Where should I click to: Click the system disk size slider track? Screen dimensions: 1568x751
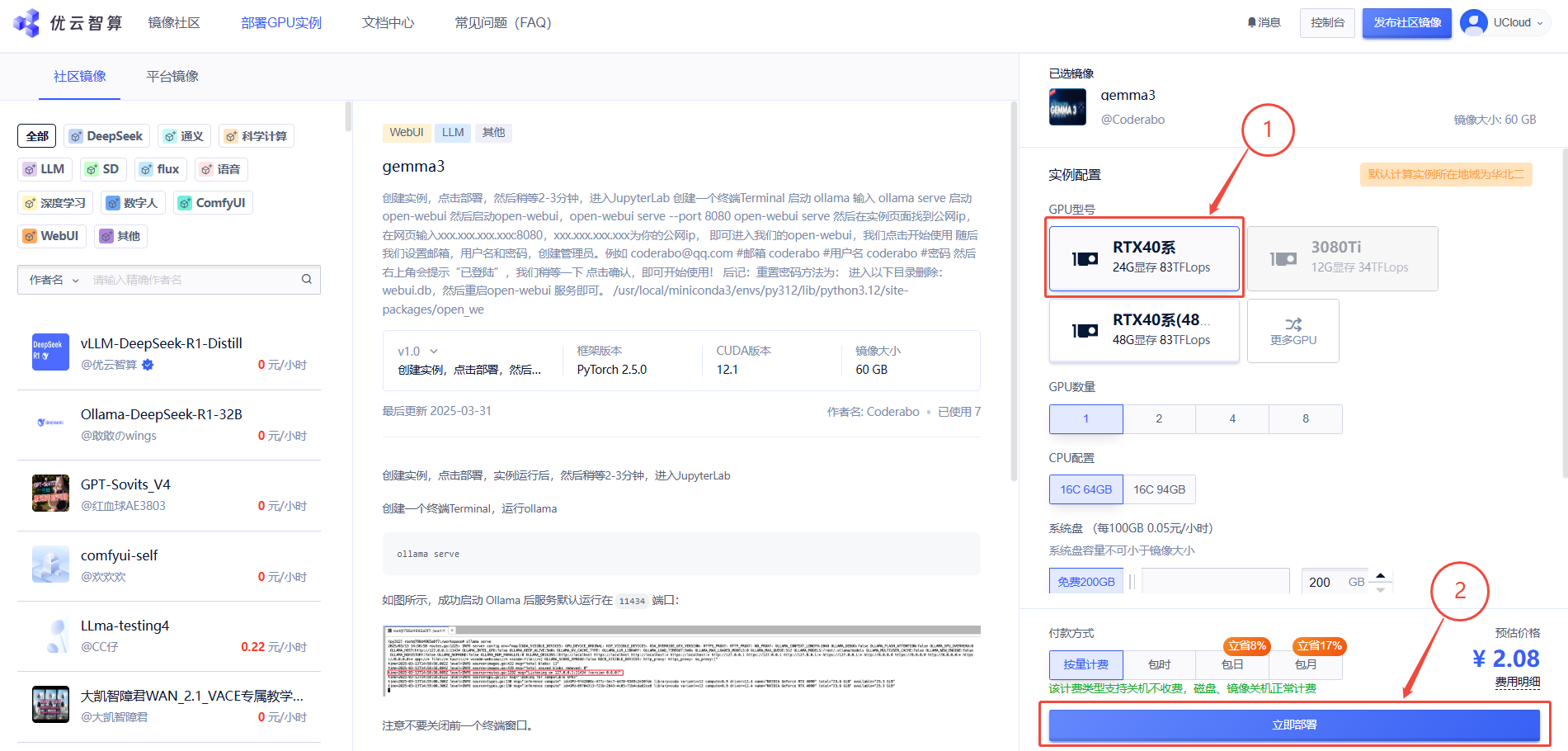[1215, 581]
